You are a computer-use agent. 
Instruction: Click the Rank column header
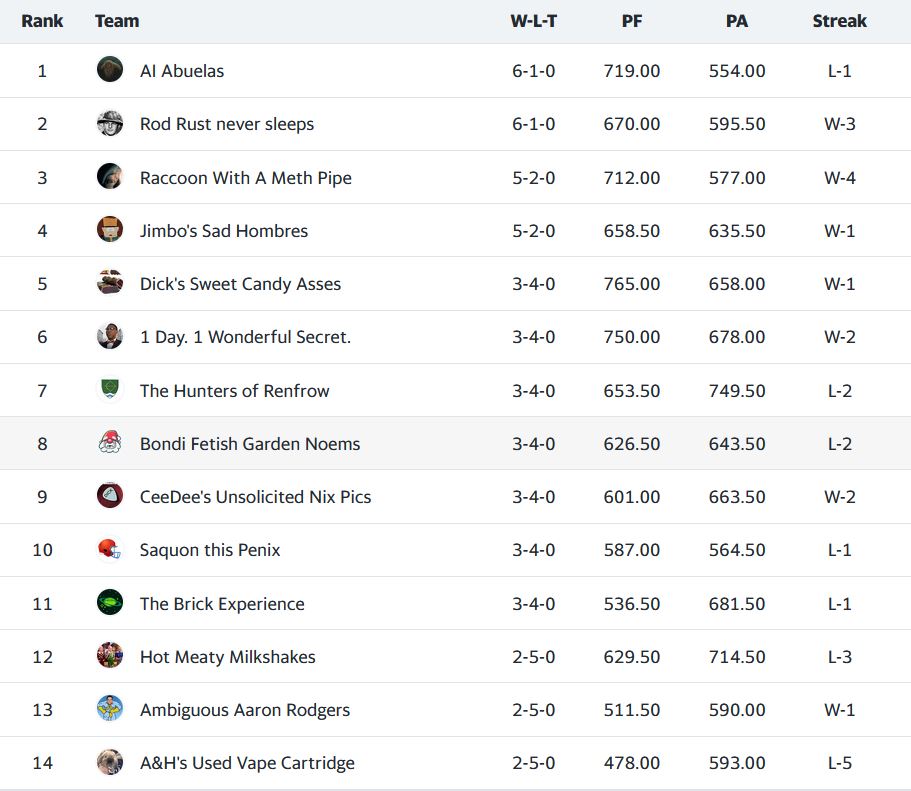click(42, 21)
